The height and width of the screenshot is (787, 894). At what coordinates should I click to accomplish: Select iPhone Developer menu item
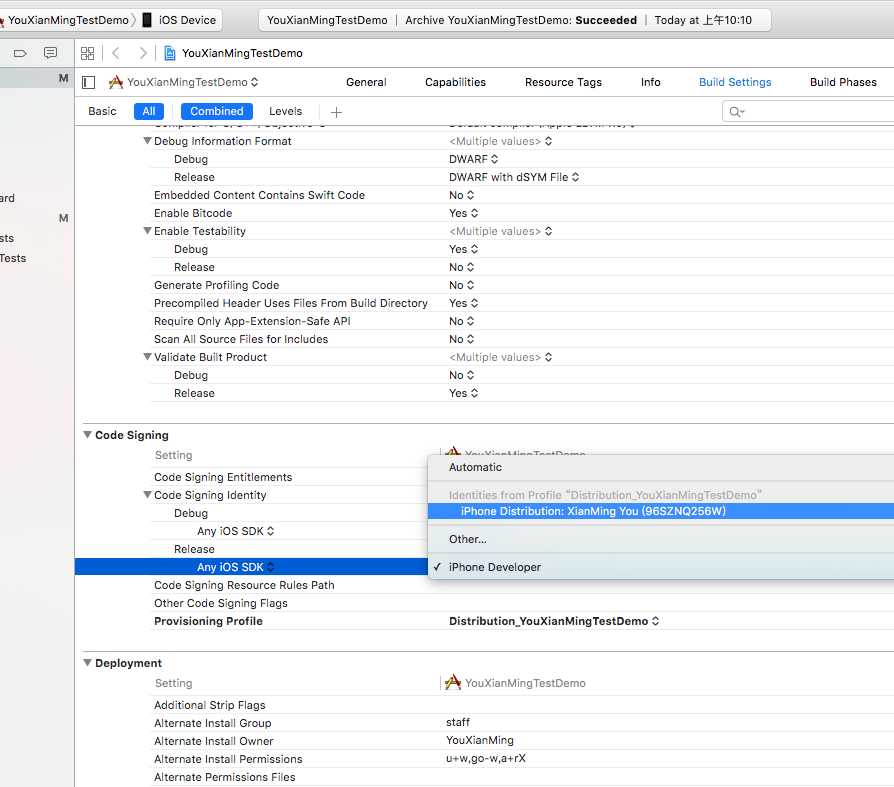click(x=661, y=567)
